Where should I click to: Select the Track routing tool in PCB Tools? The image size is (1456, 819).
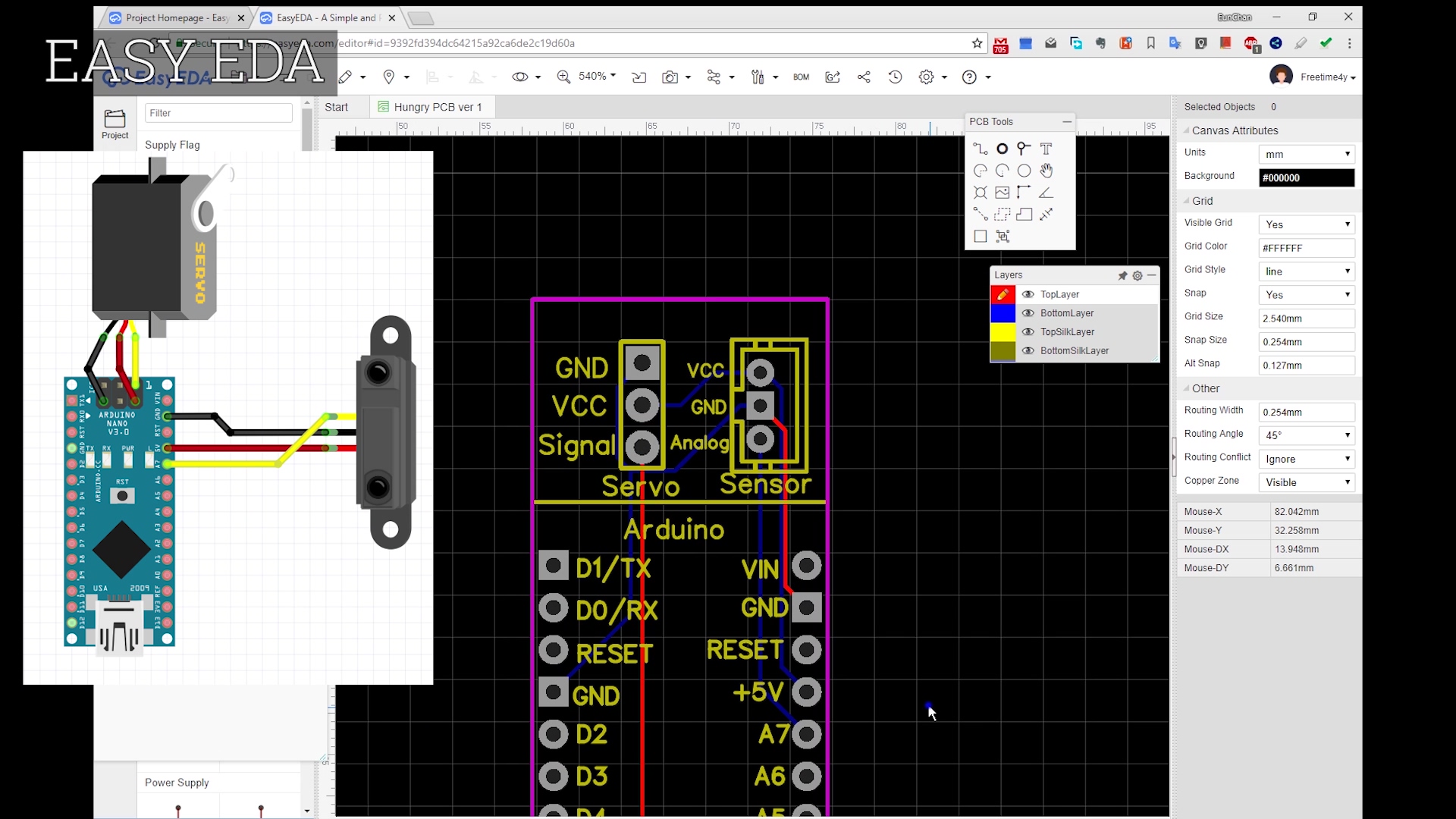(x=980, y=149)
